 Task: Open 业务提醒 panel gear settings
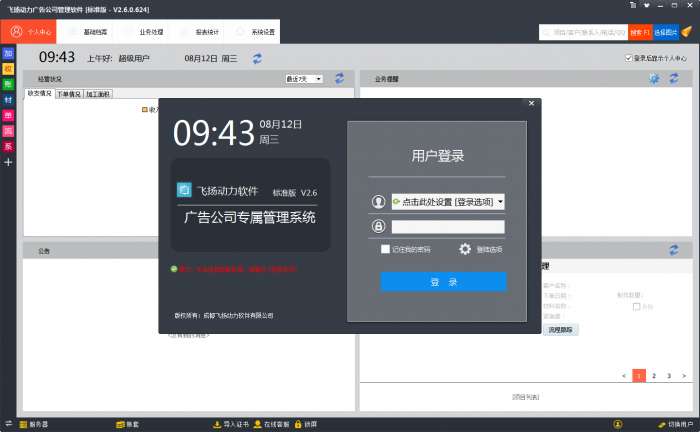[x=654, y=79]
